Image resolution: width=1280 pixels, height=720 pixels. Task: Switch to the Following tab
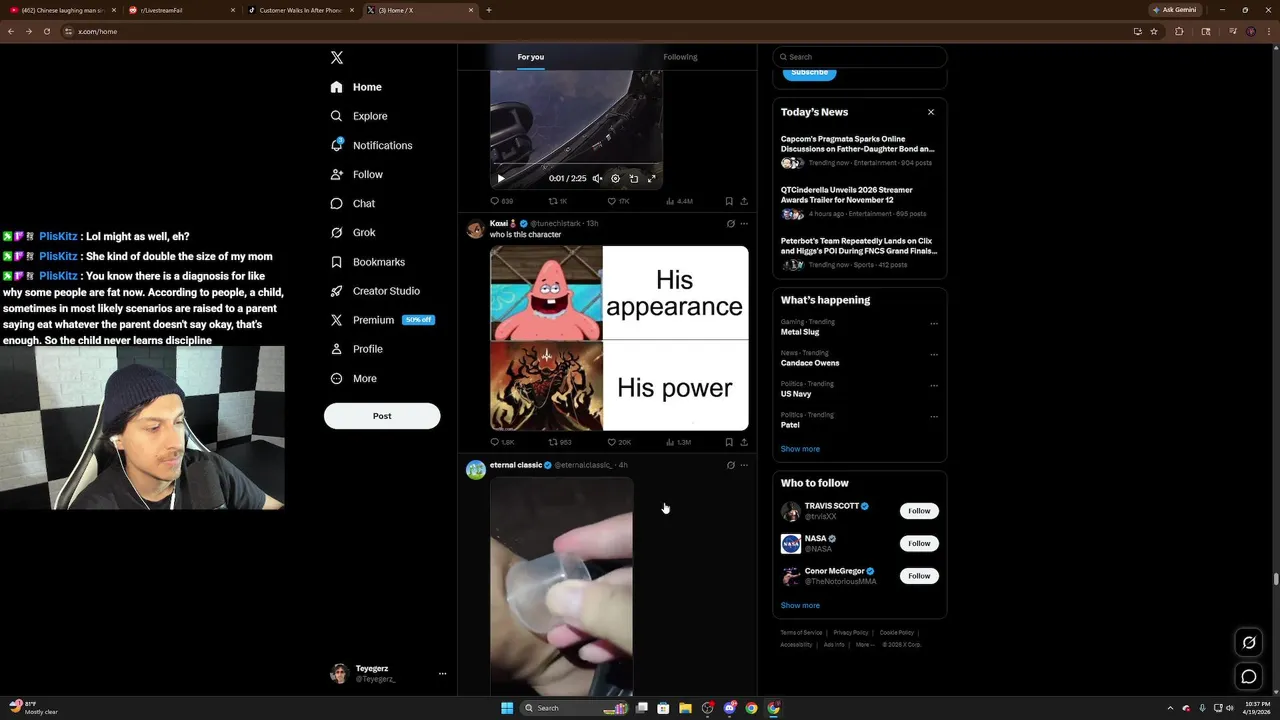pos(680,57)
